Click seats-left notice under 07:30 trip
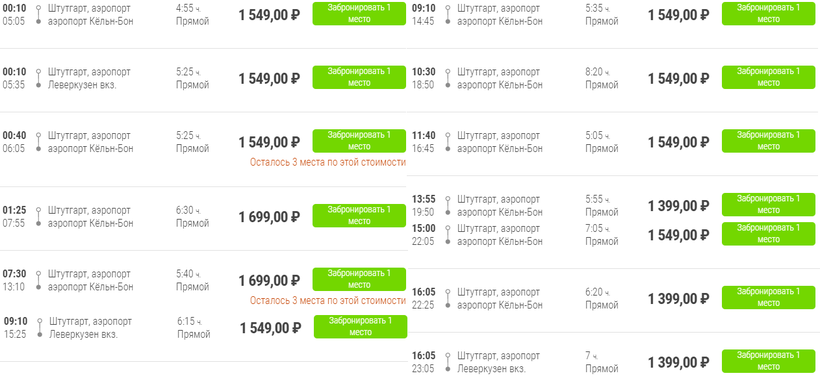The image size is (820, 380). pos(328,301)
